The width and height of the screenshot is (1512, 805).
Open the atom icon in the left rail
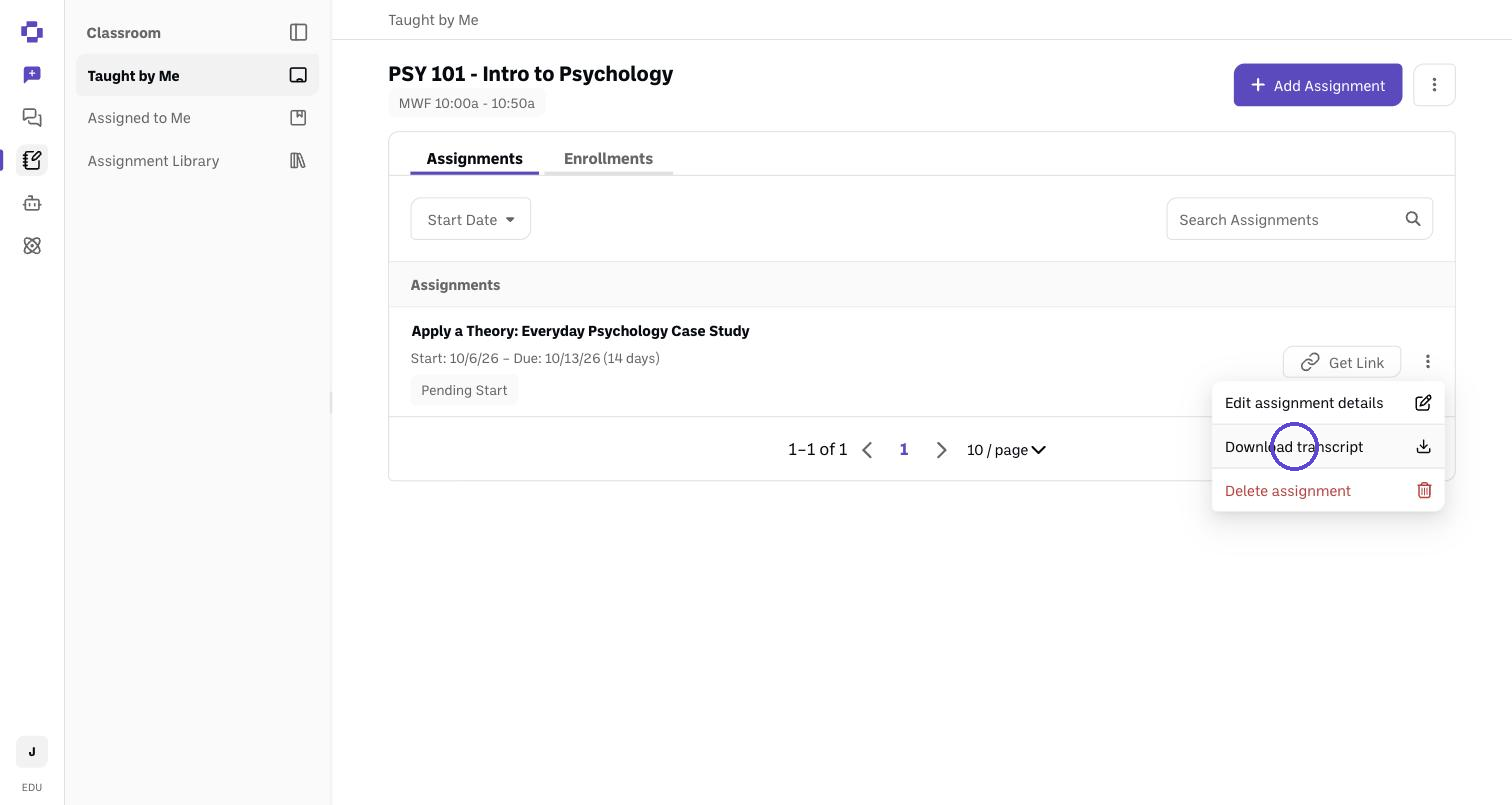32,246
